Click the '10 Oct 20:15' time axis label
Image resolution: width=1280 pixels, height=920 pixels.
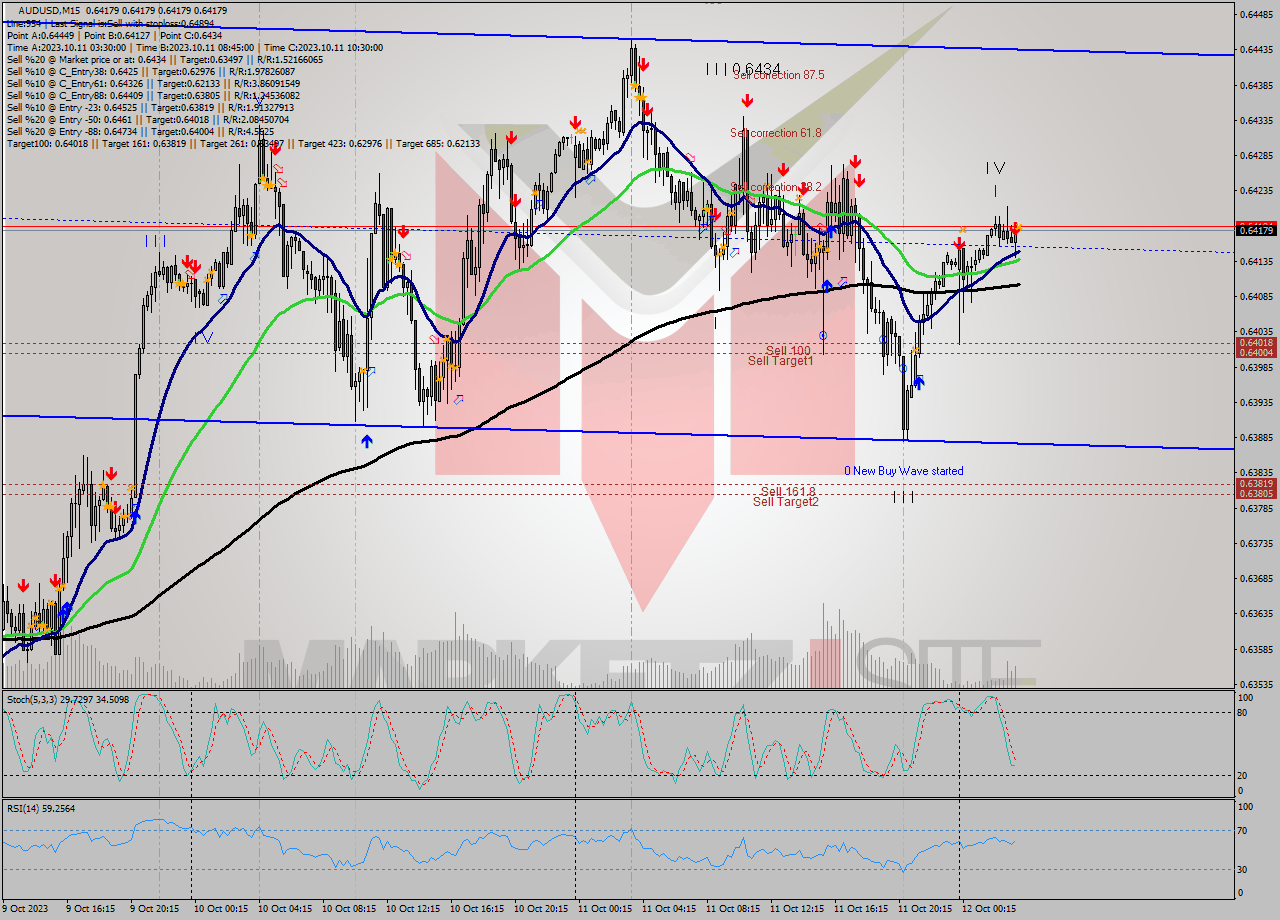(x=540, y=908)
